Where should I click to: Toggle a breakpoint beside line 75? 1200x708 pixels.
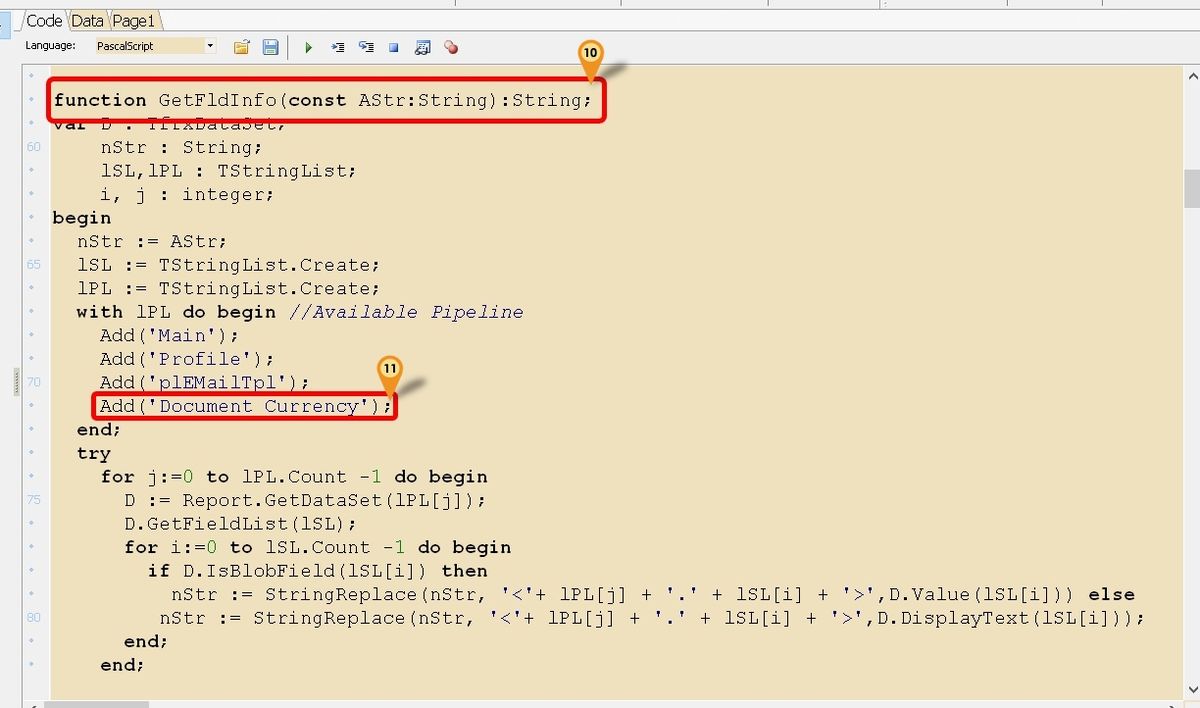pos(33,500)
